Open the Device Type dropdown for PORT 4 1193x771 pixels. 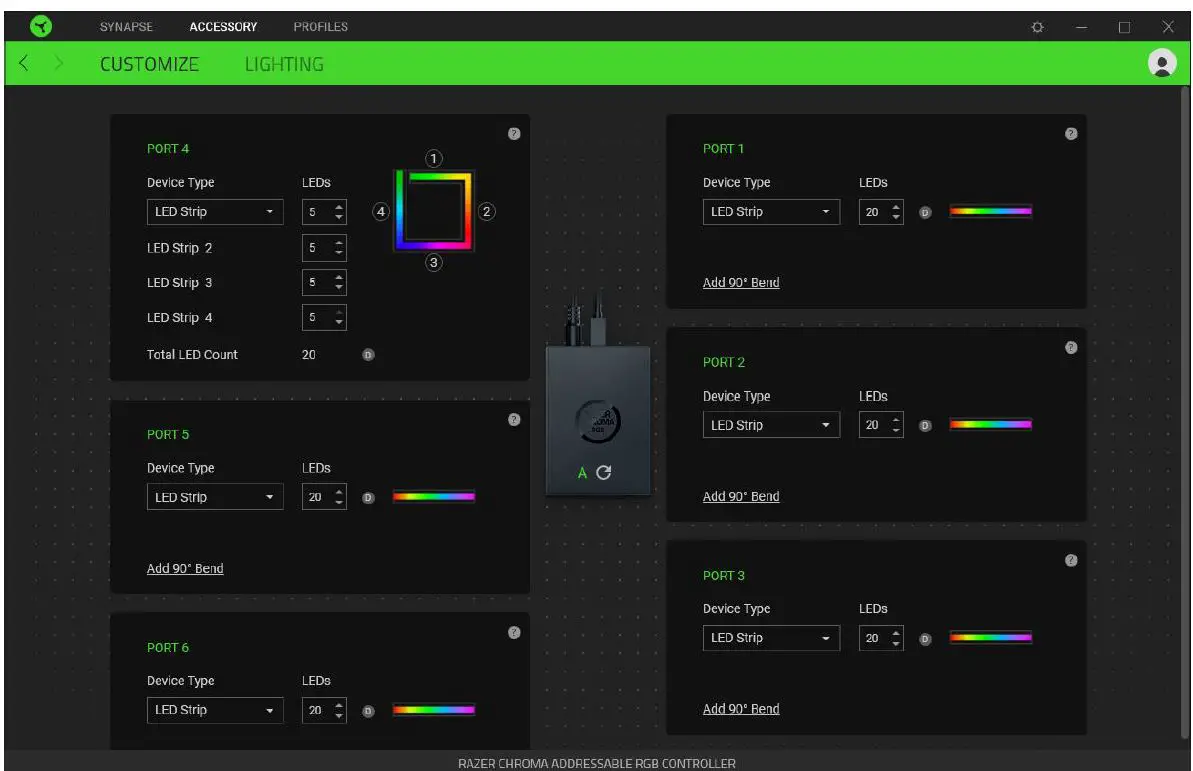(214, 211)
